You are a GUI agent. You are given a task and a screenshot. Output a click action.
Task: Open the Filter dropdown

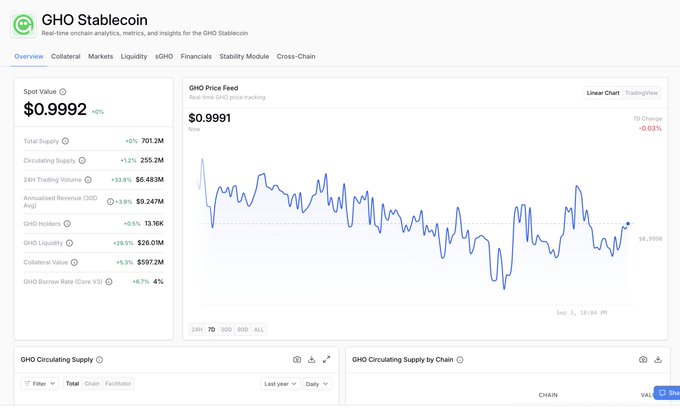pyautogui.click(x=39, y=384)
